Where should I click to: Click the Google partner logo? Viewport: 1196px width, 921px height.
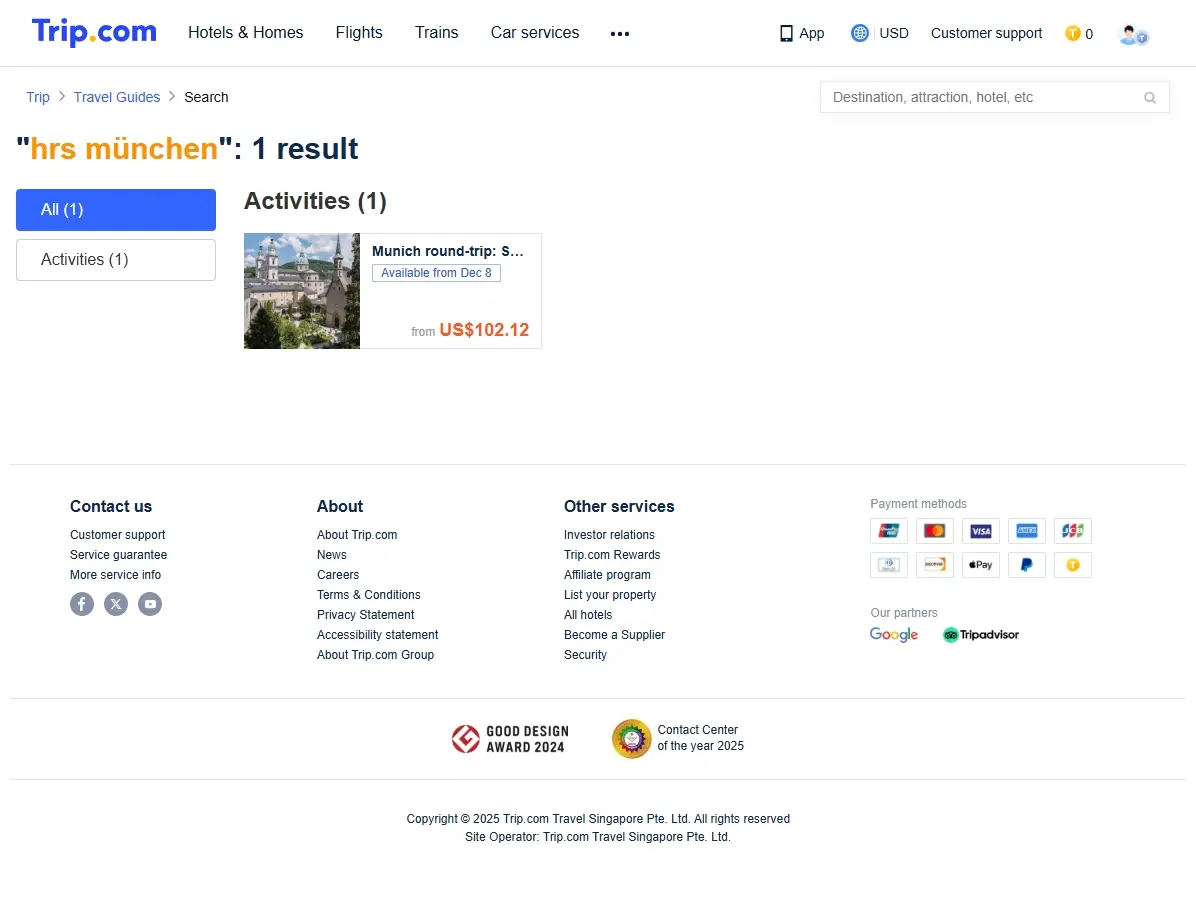pos(894,635)
